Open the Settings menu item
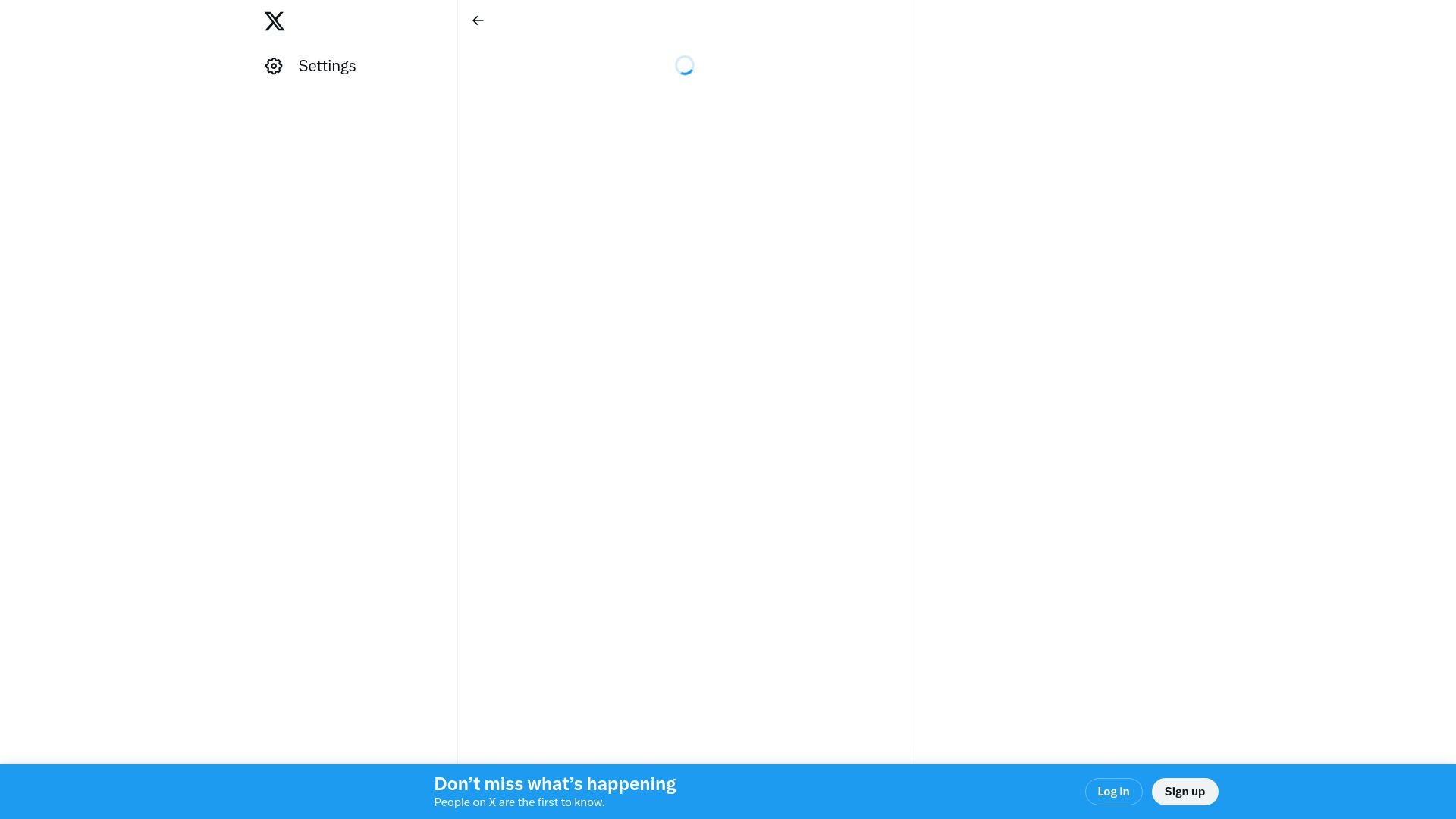This screenshot has height=819, width=1456. [311, 66]
